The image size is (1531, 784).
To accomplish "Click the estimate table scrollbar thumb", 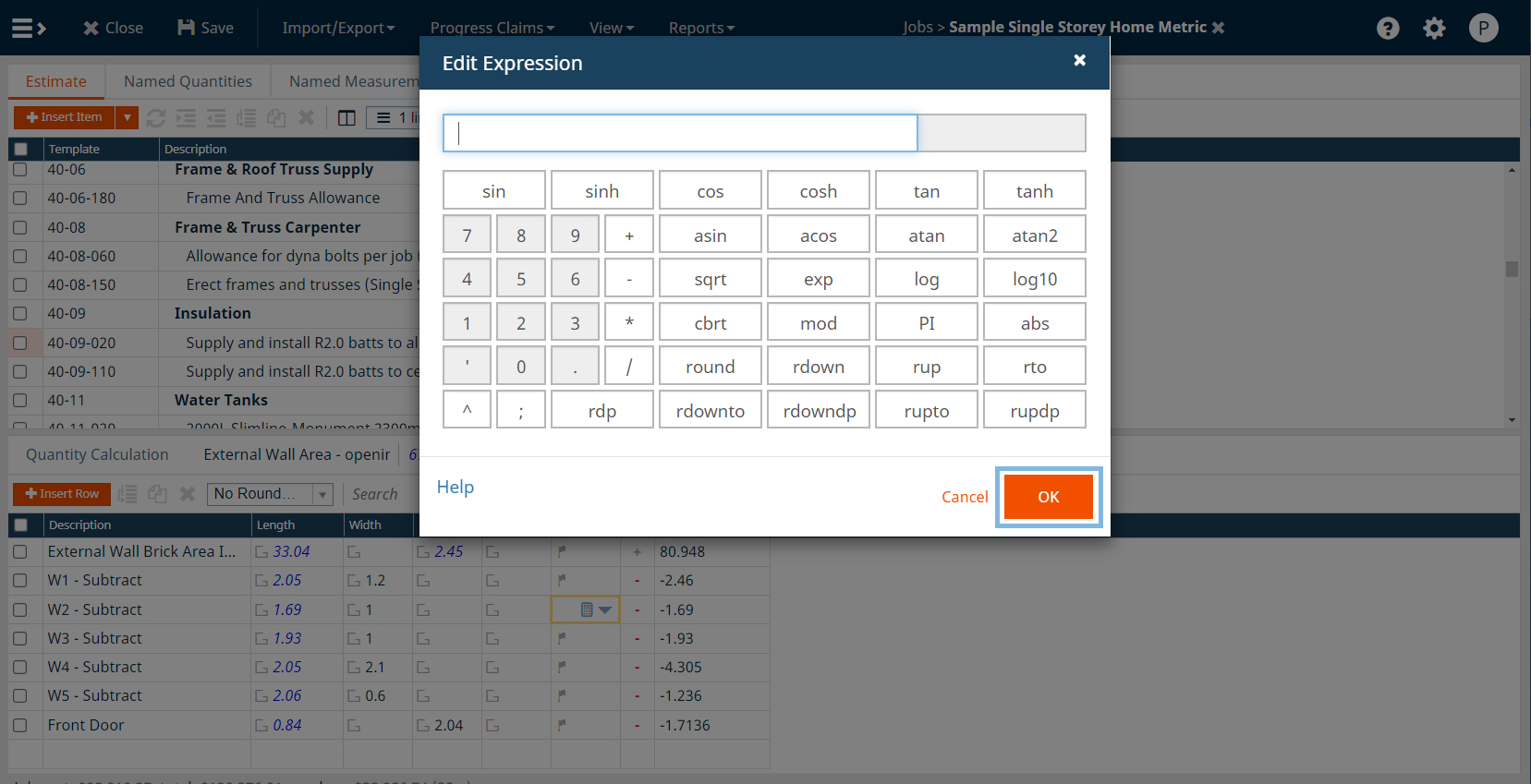I will (x=1512, y=269).
